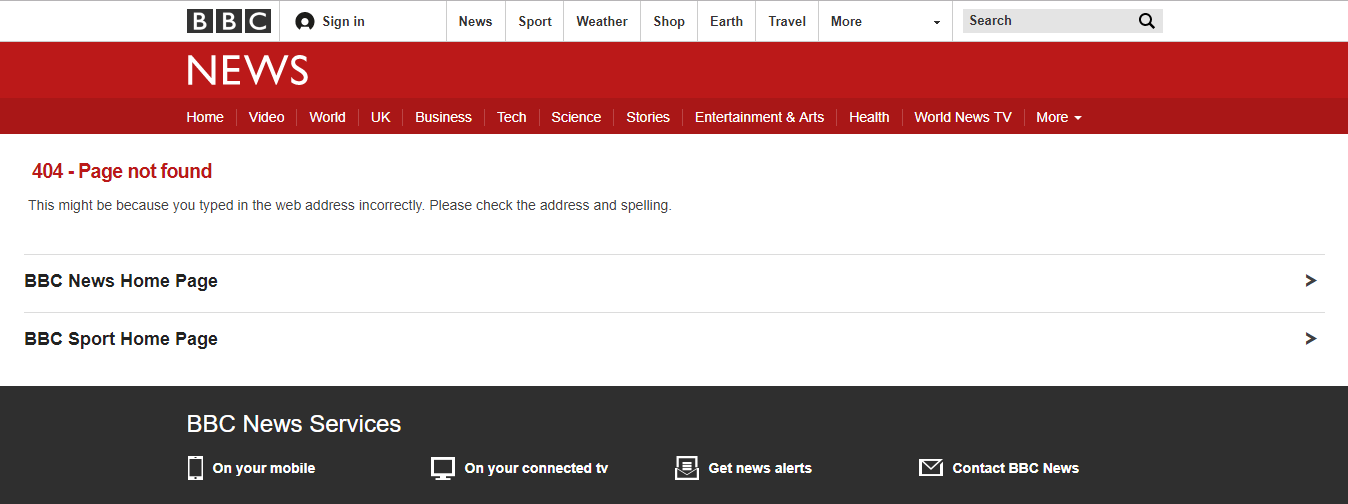Expand the red nav More dropdown
The width and height of the screenshot is (1348, 504).
(x=1059, y=117)
